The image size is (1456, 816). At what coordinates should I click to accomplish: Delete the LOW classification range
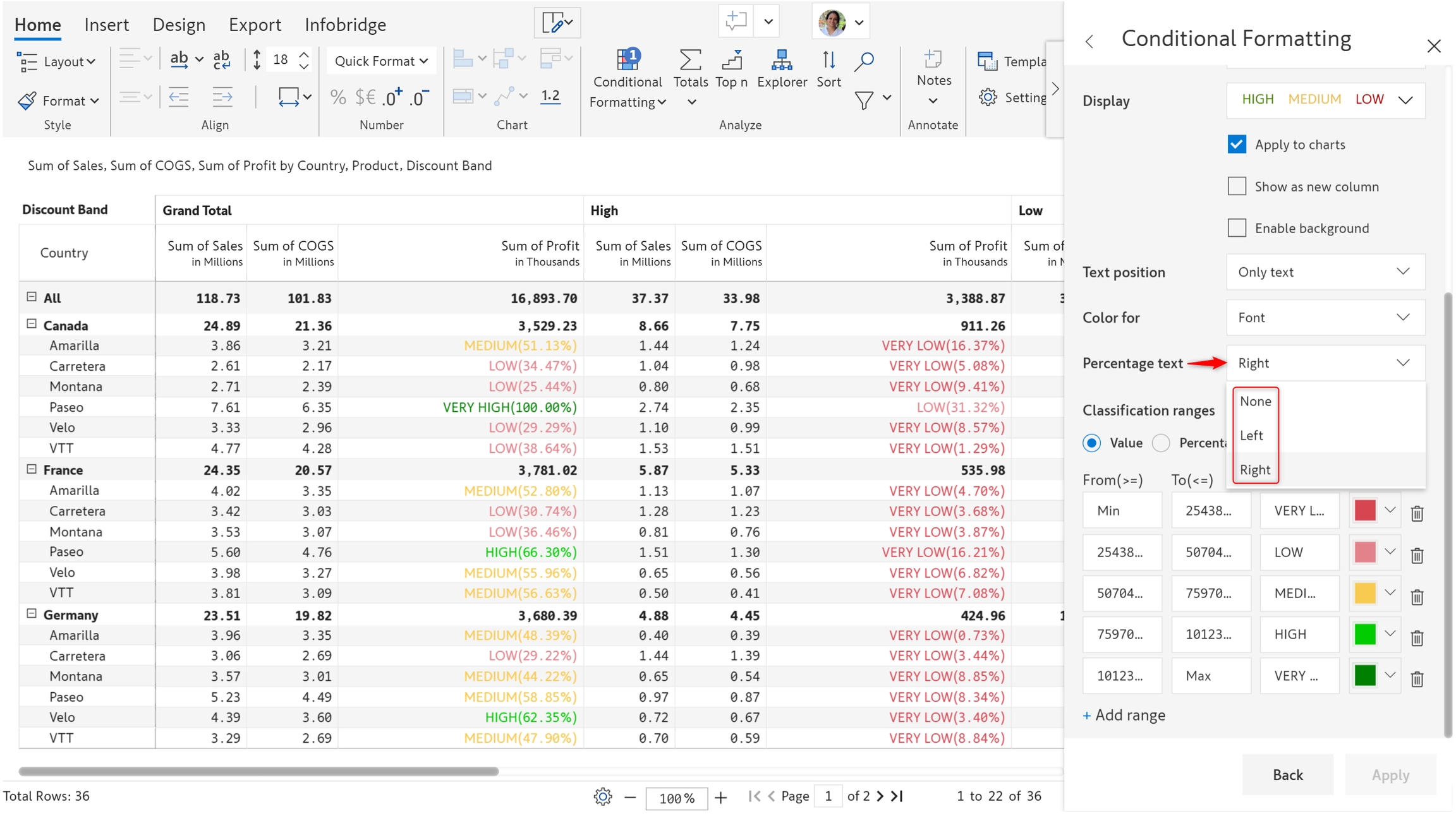point(1417,555)
